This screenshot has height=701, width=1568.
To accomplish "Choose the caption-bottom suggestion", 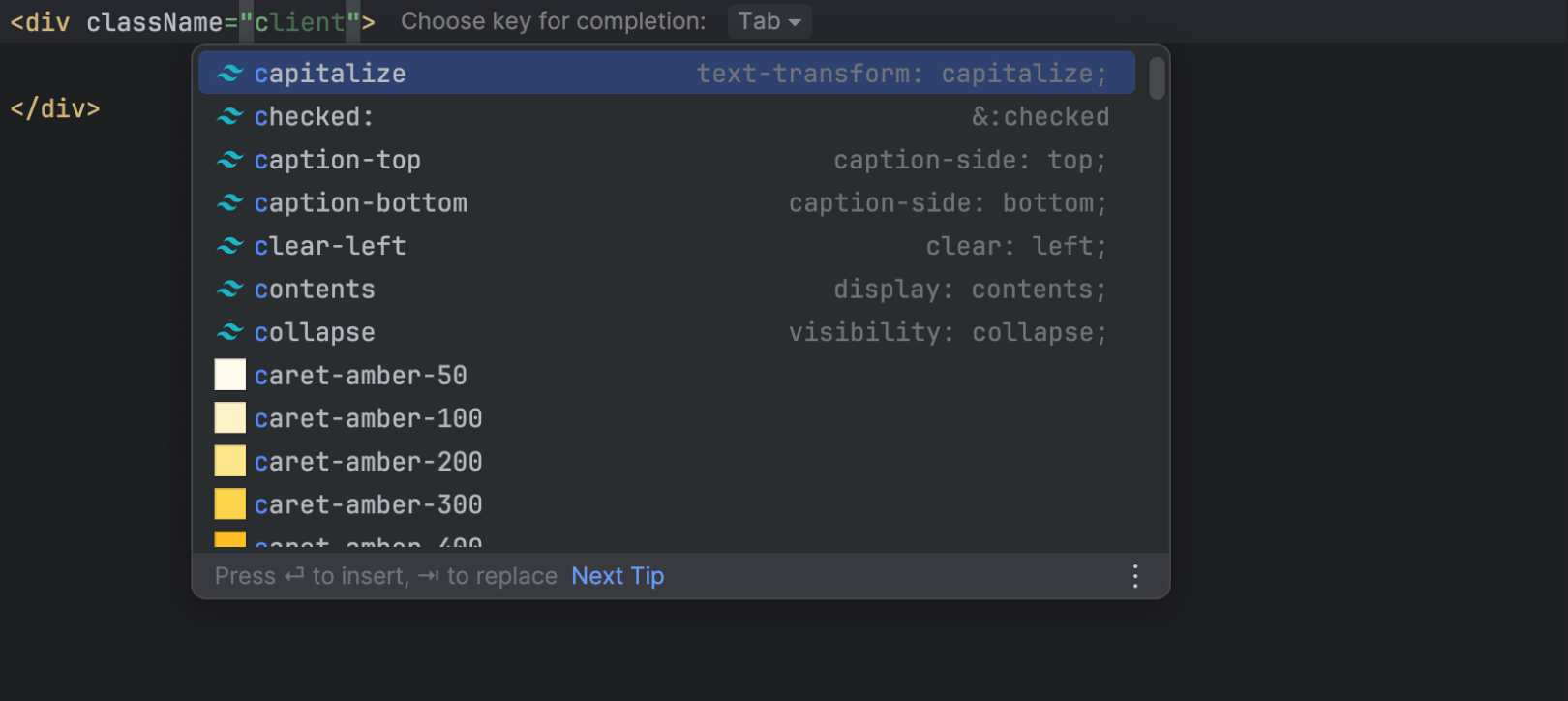I will point(667,202).
